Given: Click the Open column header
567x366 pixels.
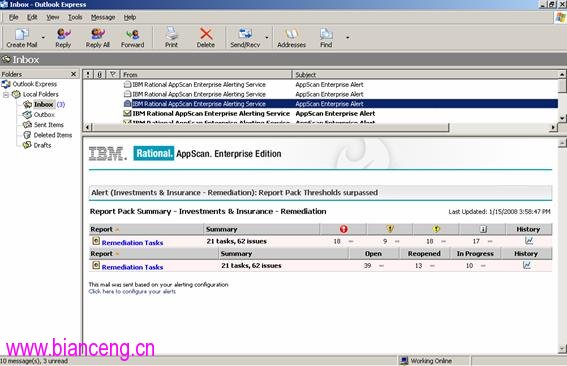Looking at the screenshot, I should tap(373, 254).
